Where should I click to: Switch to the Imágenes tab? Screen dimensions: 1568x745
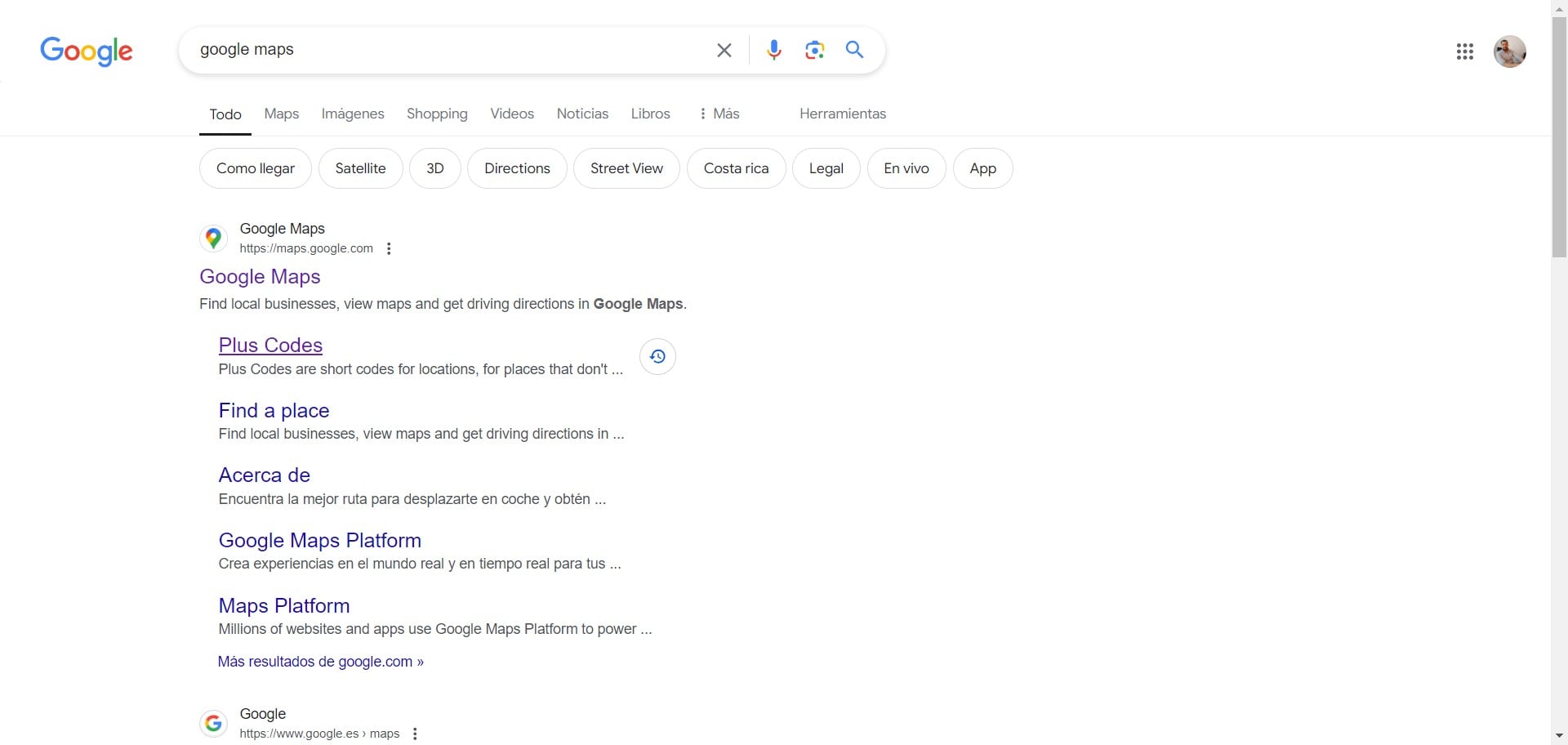[x=353, y=114]
